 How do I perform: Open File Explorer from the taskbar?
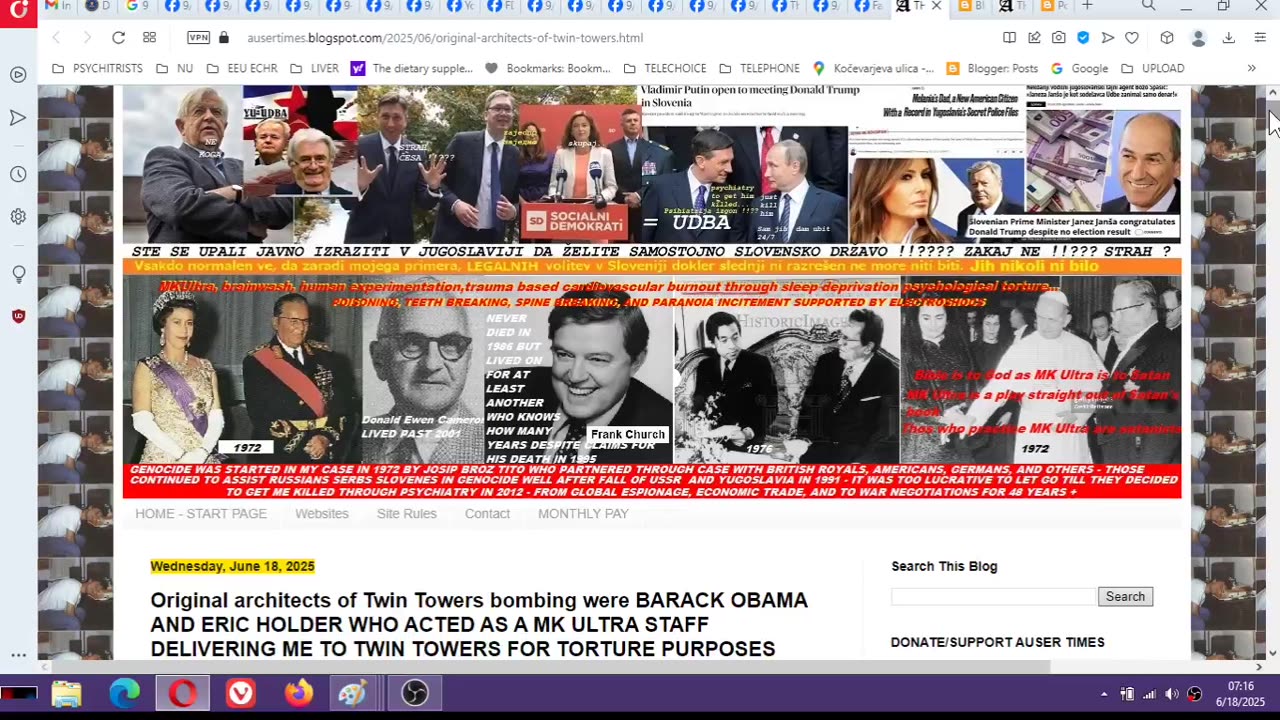click(x=67, y=694)
